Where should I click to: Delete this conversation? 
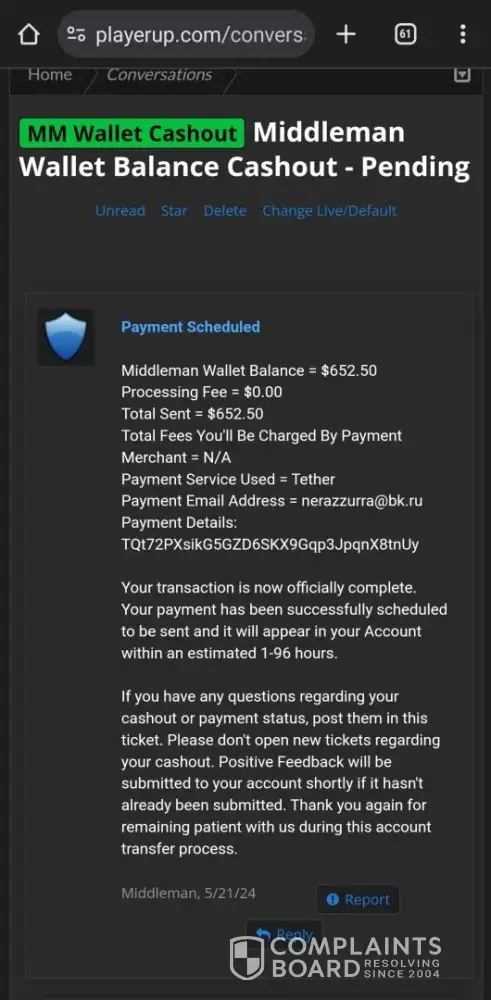[225, 210]
